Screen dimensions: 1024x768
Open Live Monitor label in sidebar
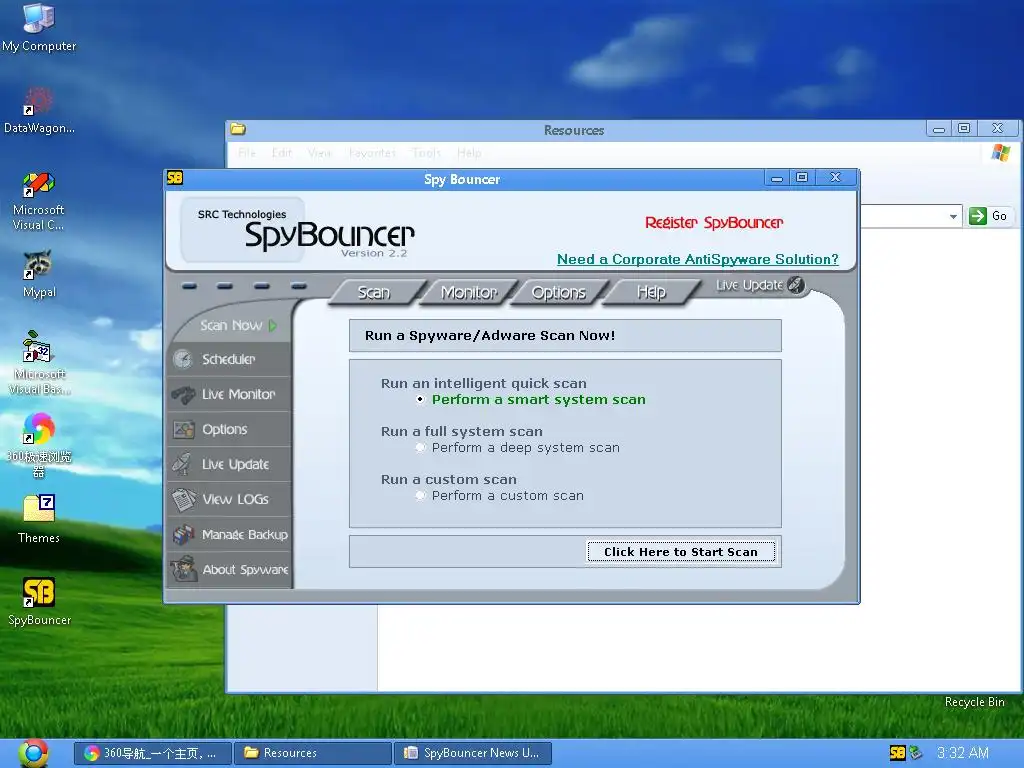238,394
